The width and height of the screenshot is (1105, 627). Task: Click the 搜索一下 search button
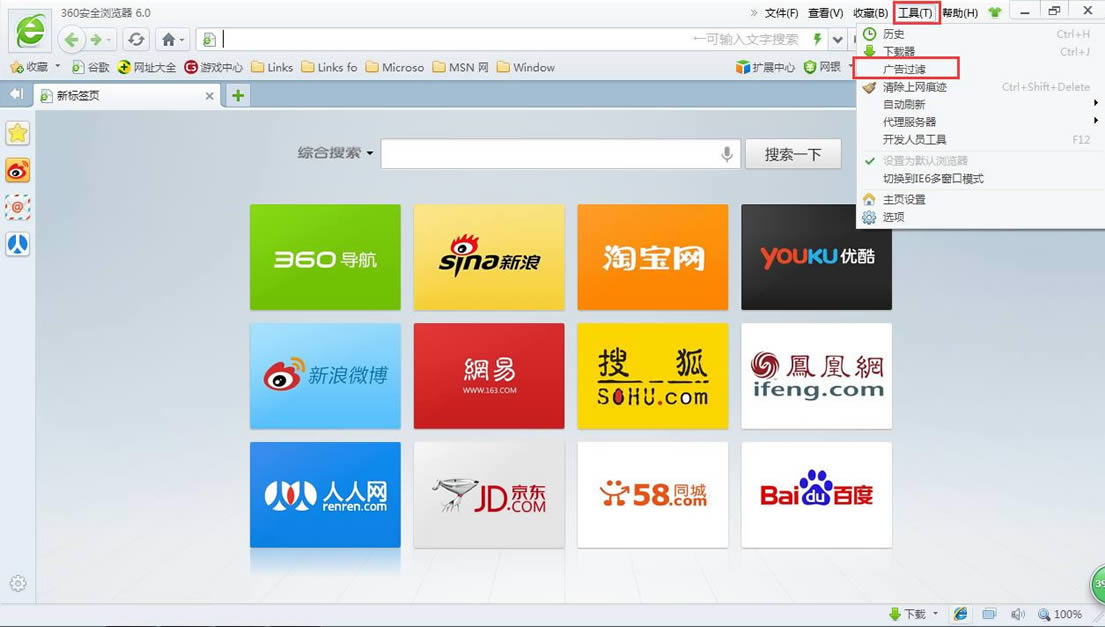pyautogui.click(x=793, y=154)
